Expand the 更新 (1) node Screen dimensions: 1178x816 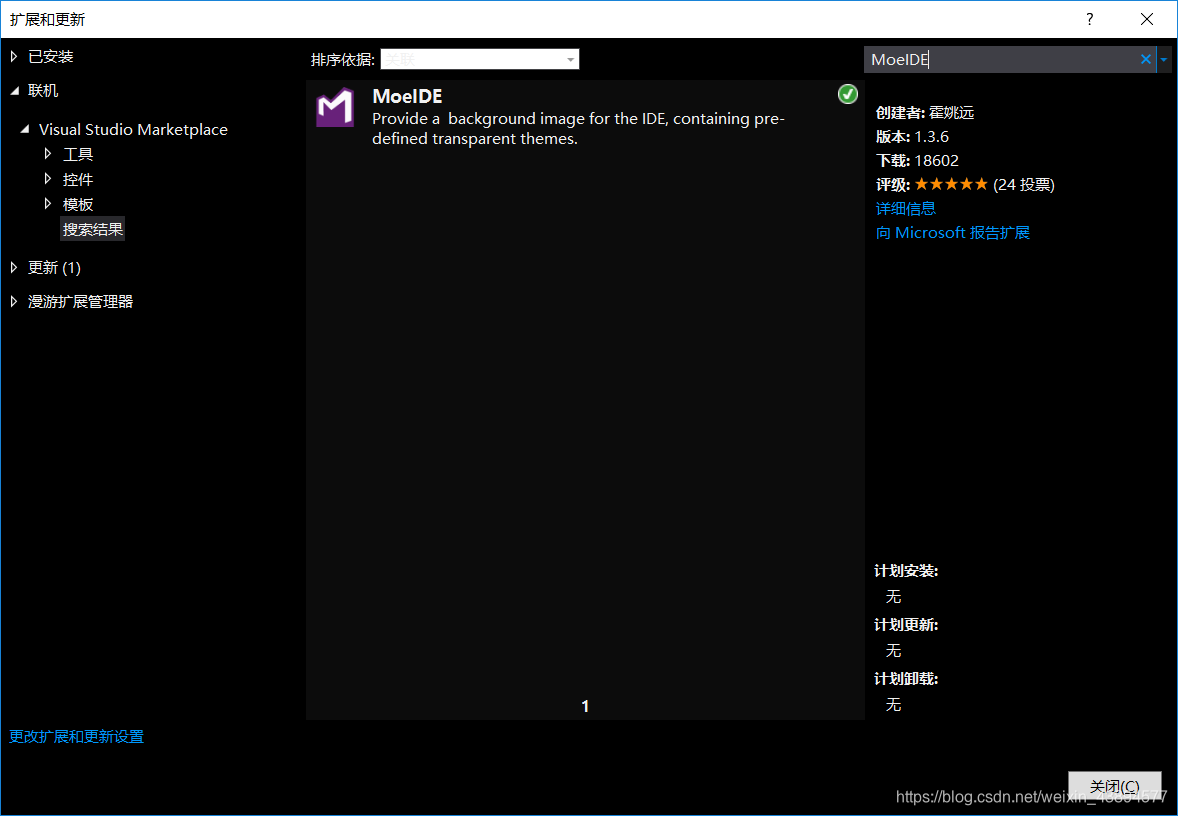[x=14, y=267]
